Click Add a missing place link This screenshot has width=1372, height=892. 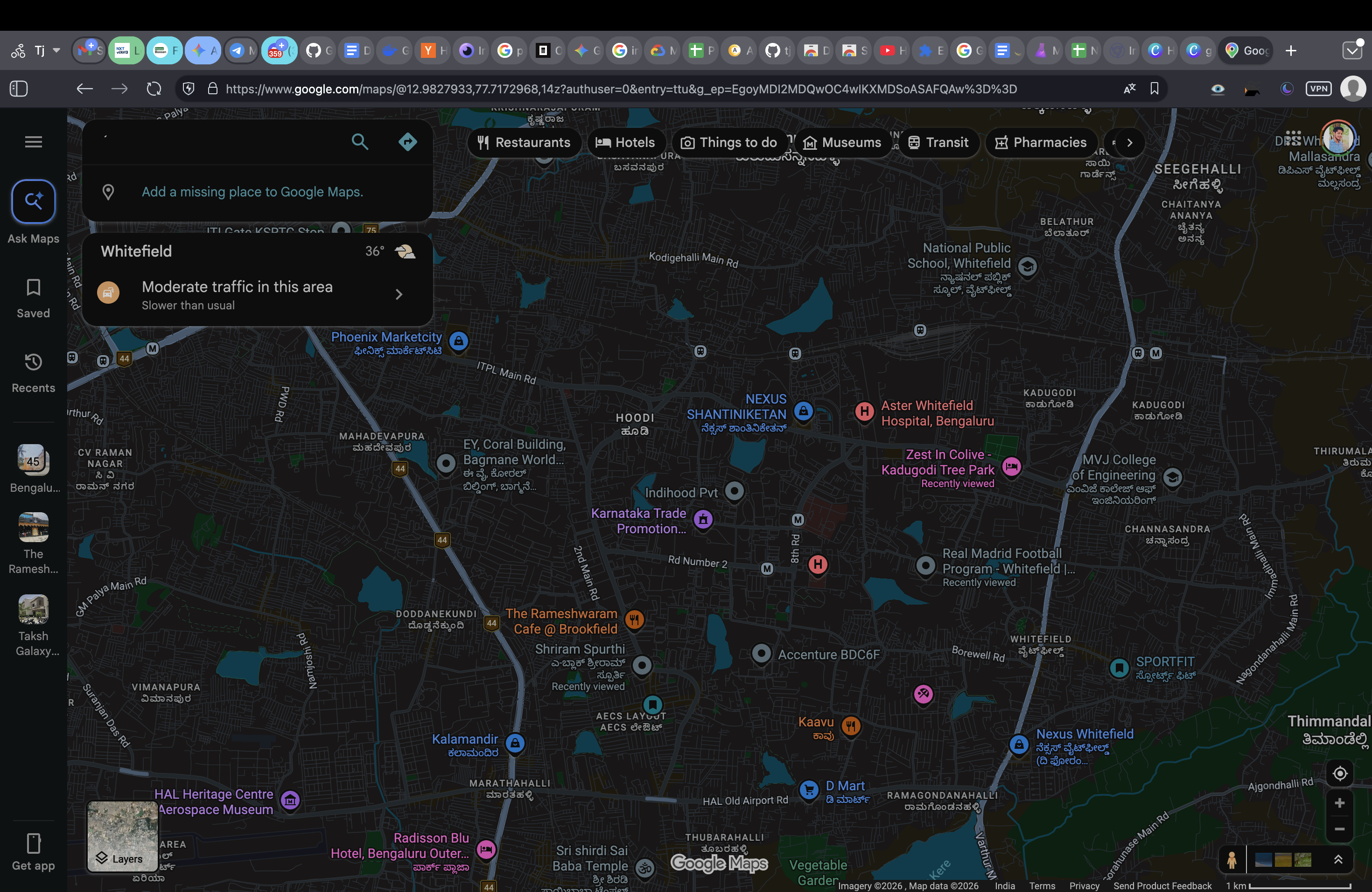(x=252, y=192)
